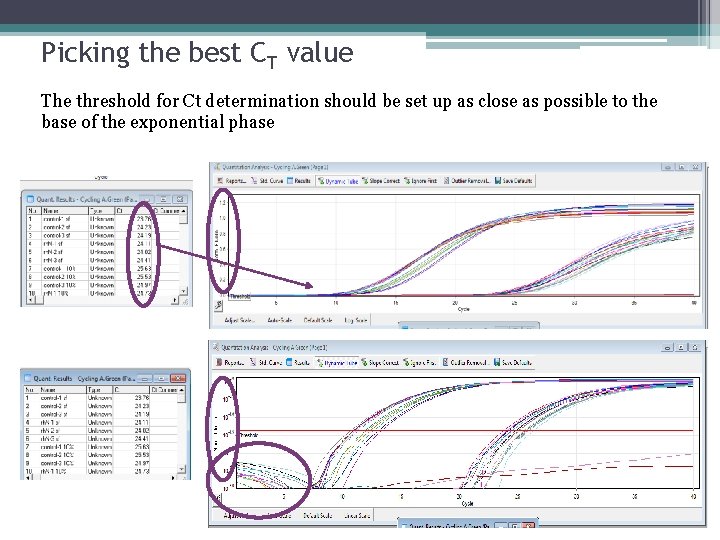Image resolution: width=720 pixels, height=540 pixels.
Task: Click Ignore First in the top analysis toolbar
Action: [421, 181]
